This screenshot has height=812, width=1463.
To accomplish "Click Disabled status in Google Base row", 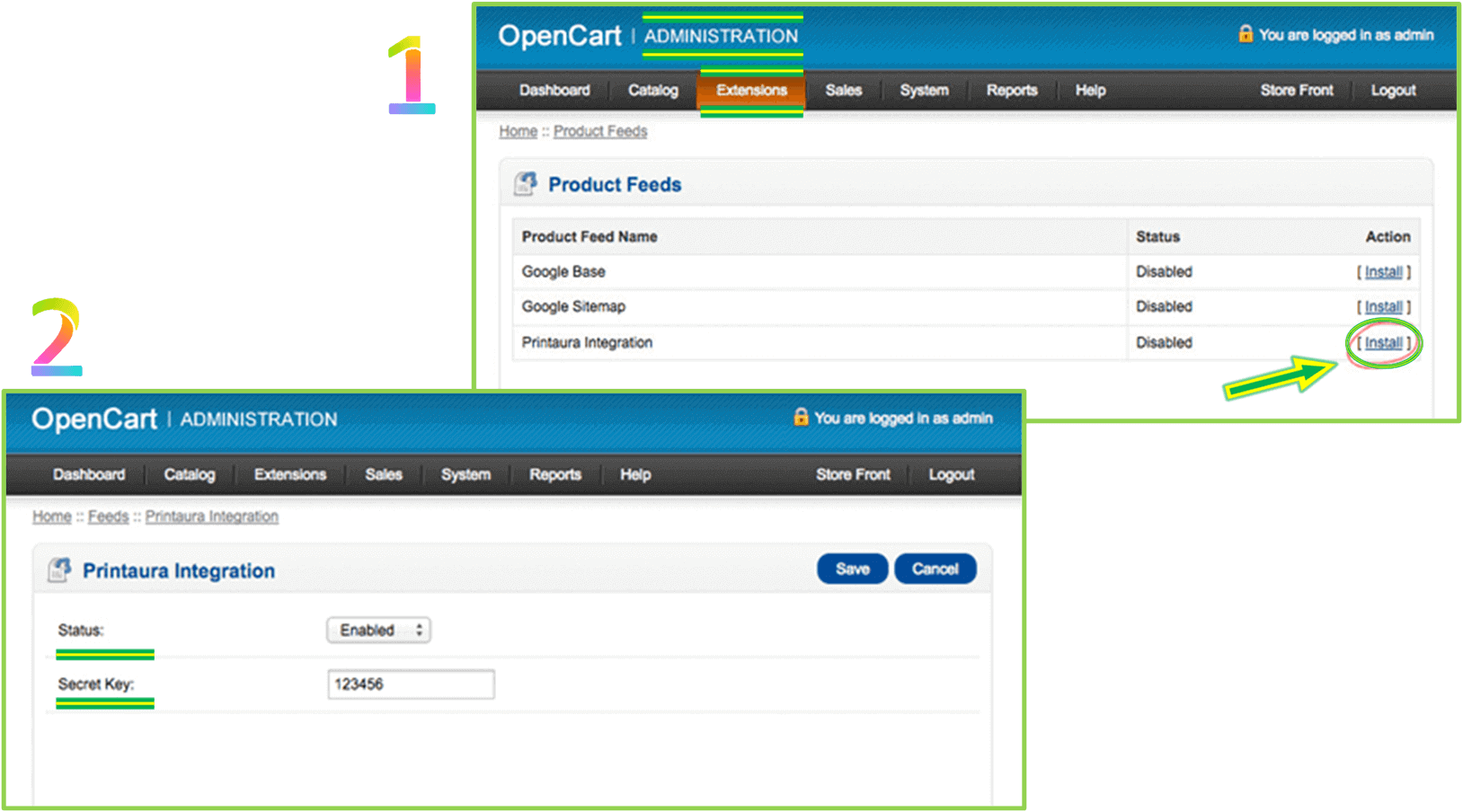I will 1164,271.
